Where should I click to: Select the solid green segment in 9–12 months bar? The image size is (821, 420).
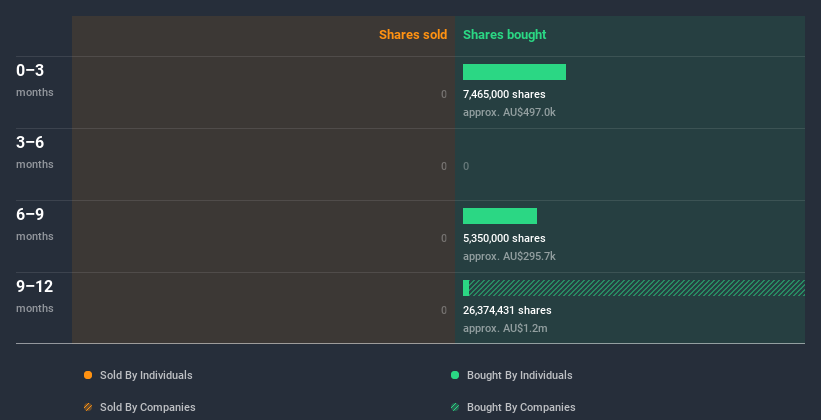point(466,288)
